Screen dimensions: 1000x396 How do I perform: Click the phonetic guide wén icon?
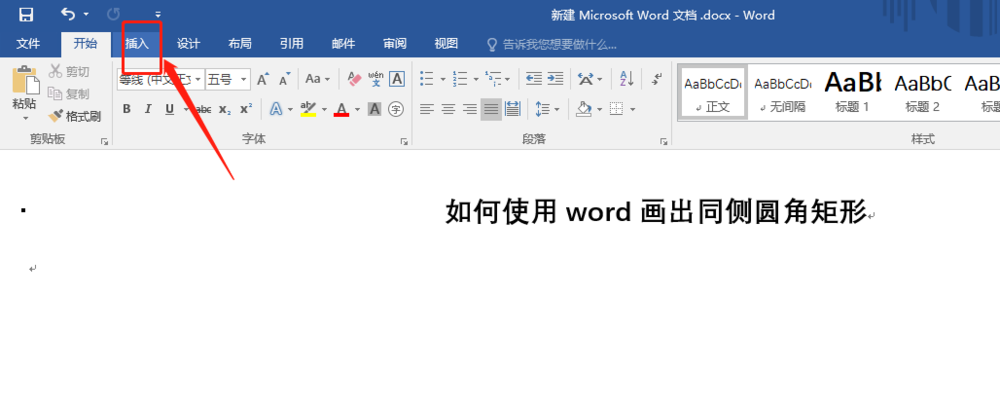pos(376,79)
